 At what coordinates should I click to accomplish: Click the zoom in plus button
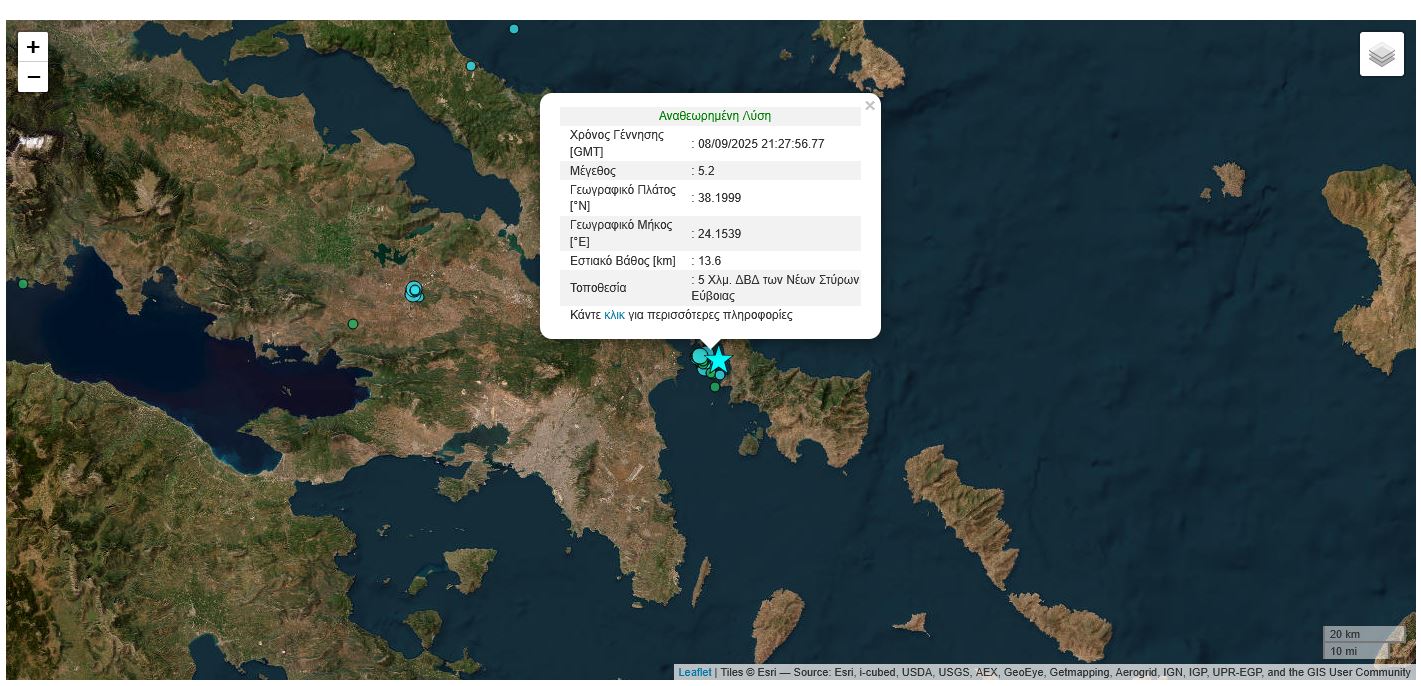tap(33, 47)
